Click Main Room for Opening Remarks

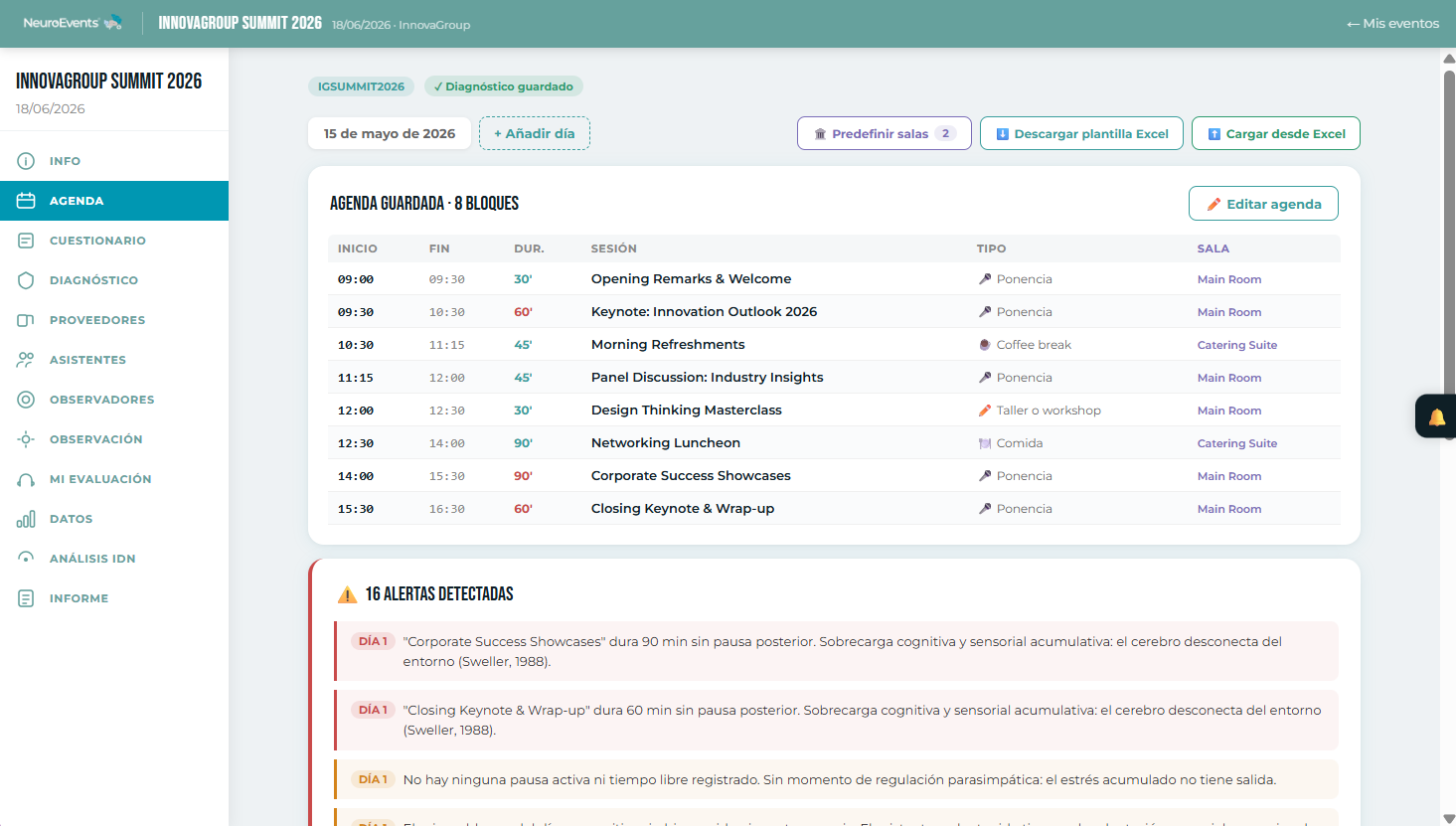pos(1229,279)
